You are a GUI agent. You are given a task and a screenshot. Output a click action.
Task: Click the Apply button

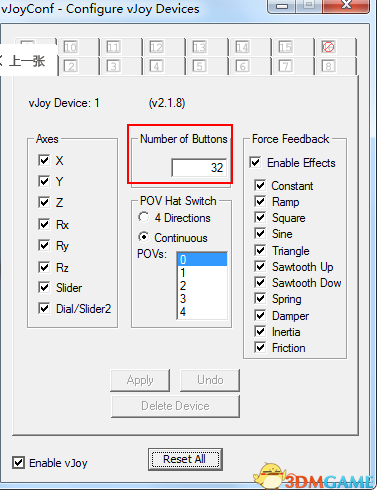140,380
